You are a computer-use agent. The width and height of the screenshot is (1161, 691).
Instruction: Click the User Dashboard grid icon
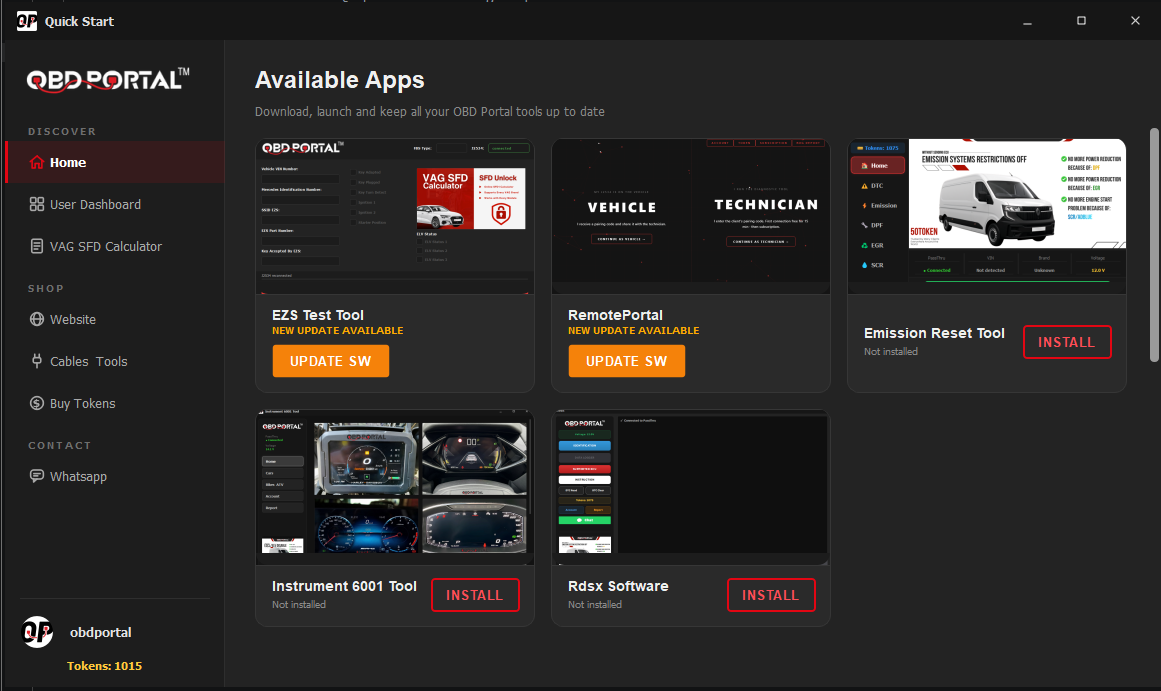tap(37, 204)
